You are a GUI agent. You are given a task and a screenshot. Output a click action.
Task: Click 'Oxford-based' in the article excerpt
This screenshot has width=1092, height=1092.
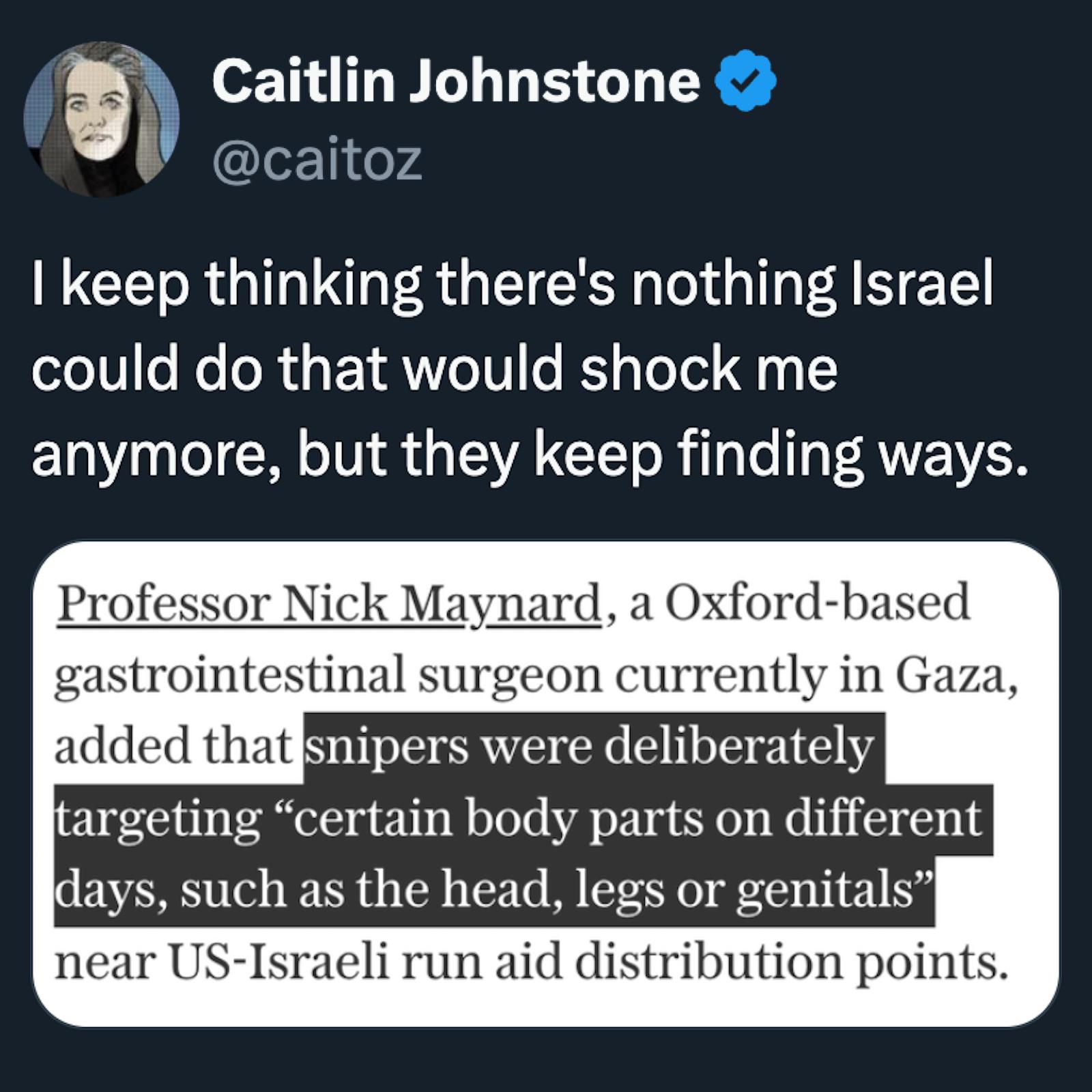(817, 603)
